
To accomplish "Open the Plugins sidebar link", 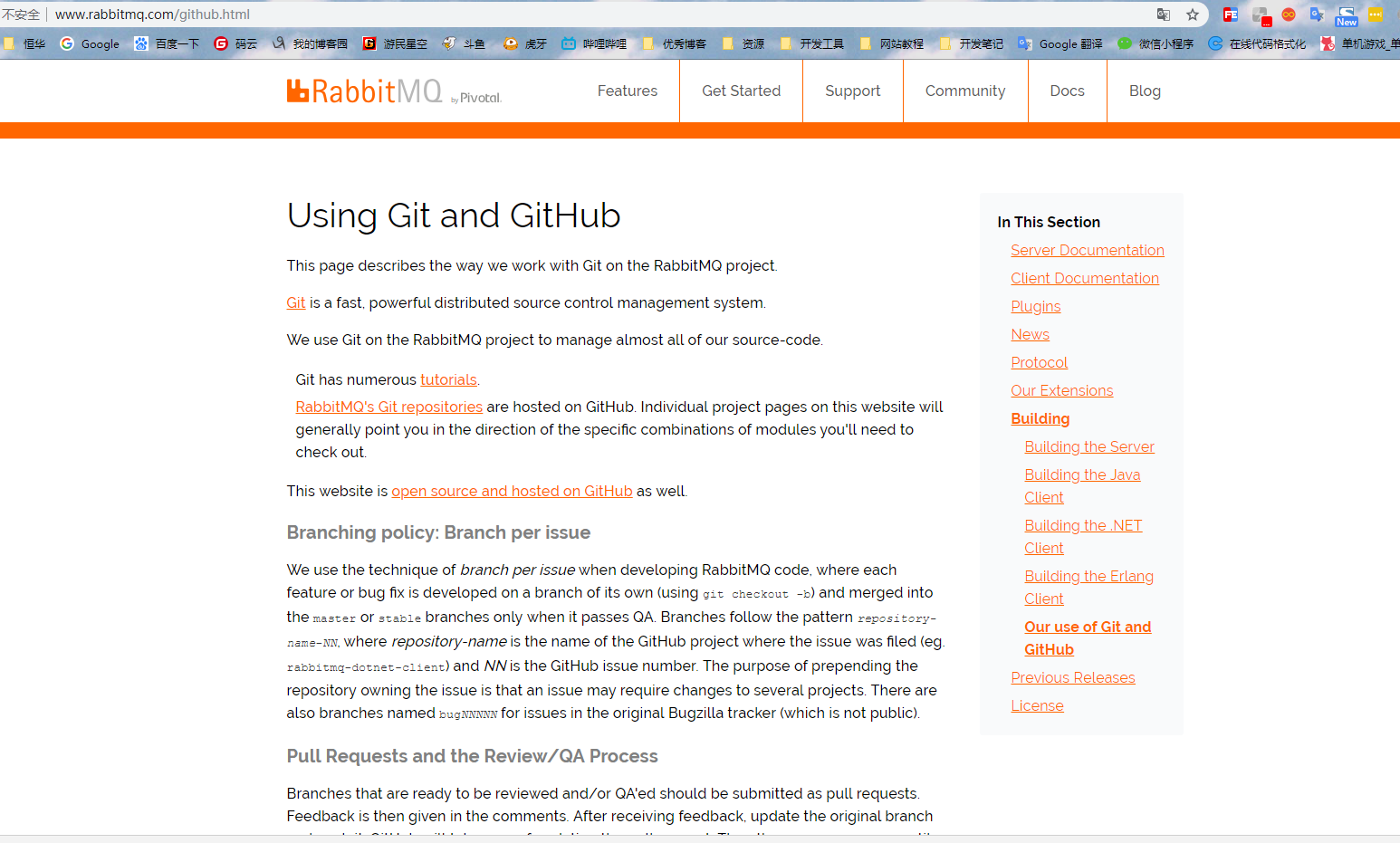I will click(1036, 306).
